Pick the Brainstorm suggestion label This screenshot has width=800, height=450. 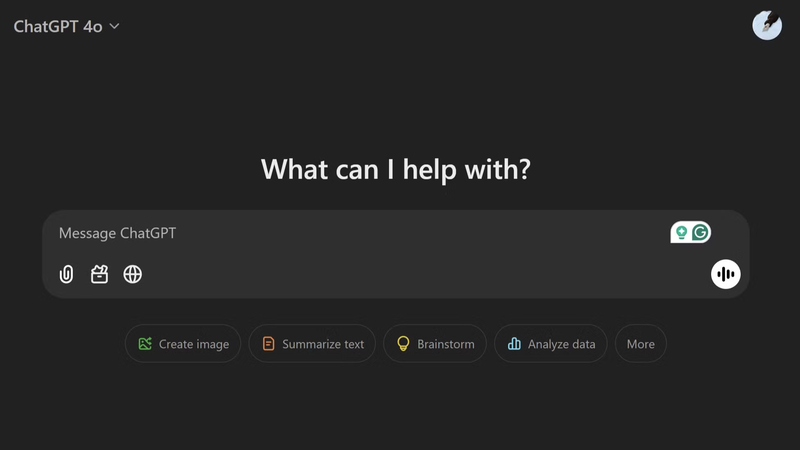click(445, 344)
